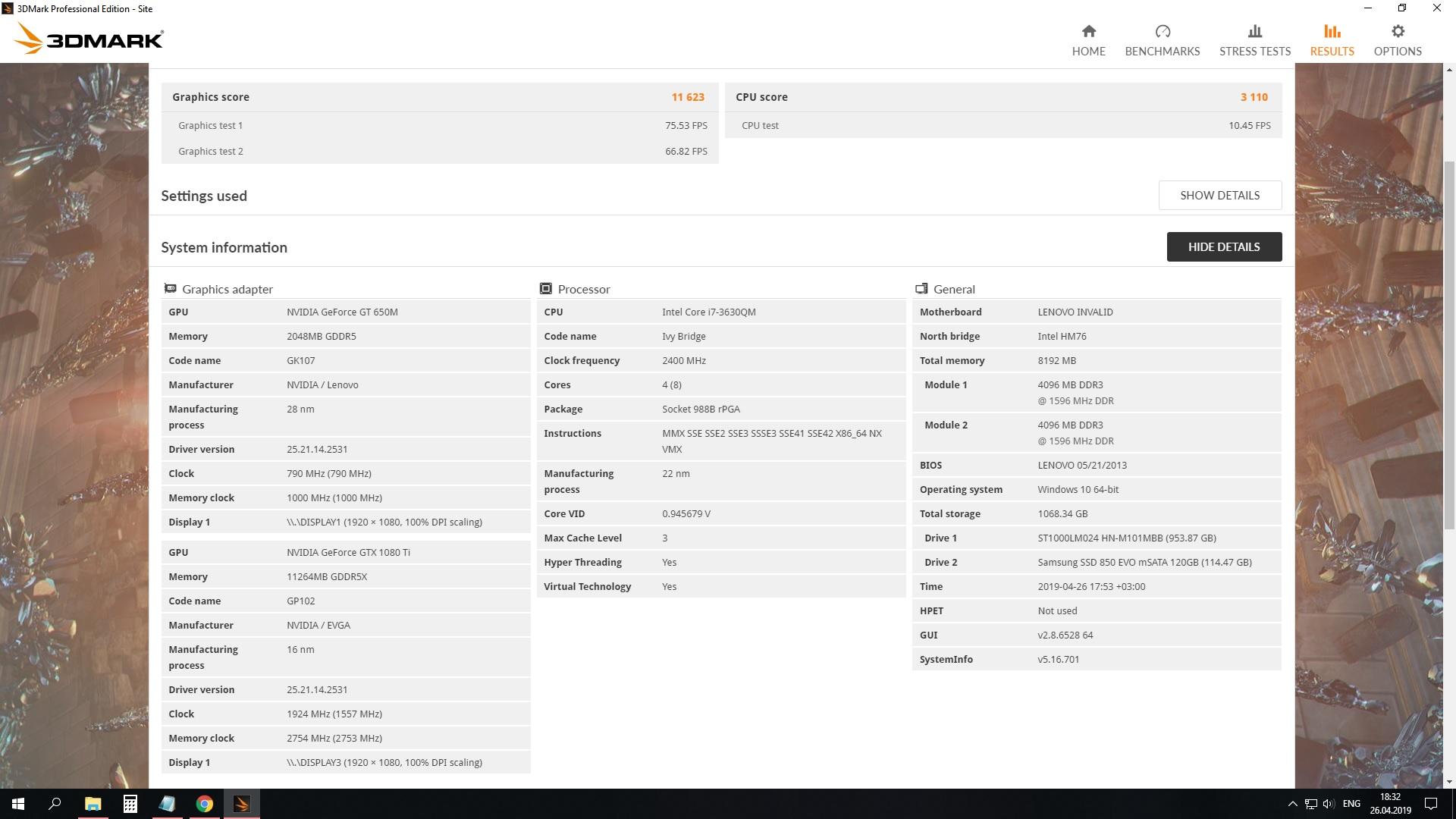The height and width of the screenshot is (819, 1456).
Task: Click the Ivy Bridge code name
Action: [683, 336]
